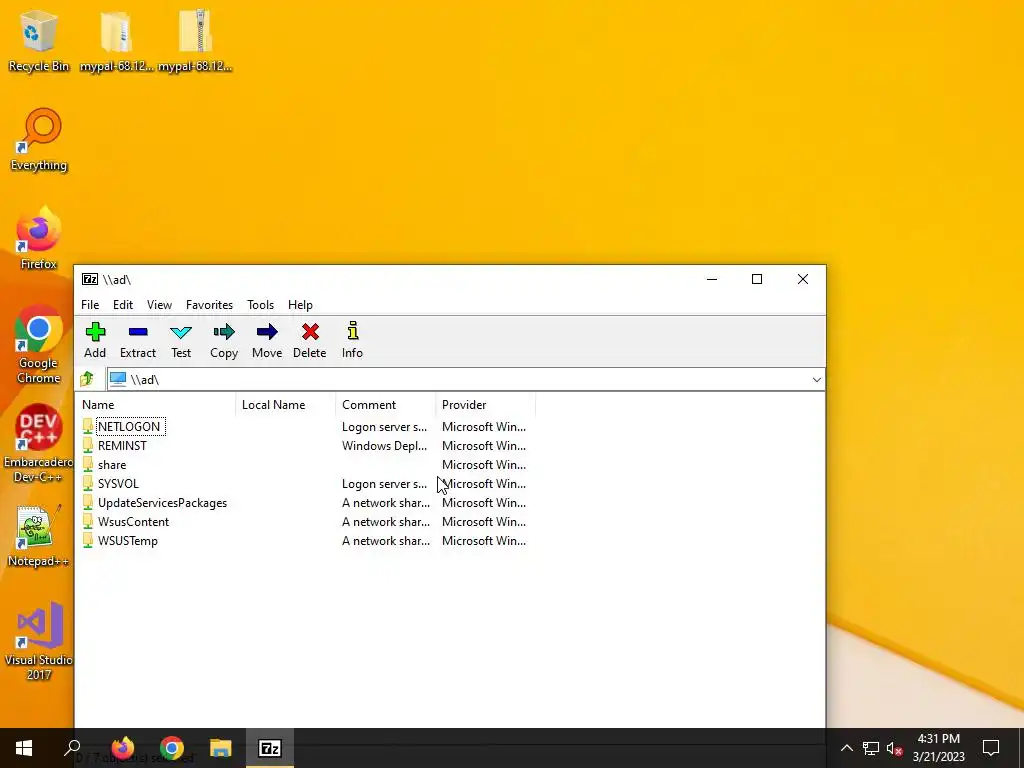Click the muted volume tray icon

(894, 748)
